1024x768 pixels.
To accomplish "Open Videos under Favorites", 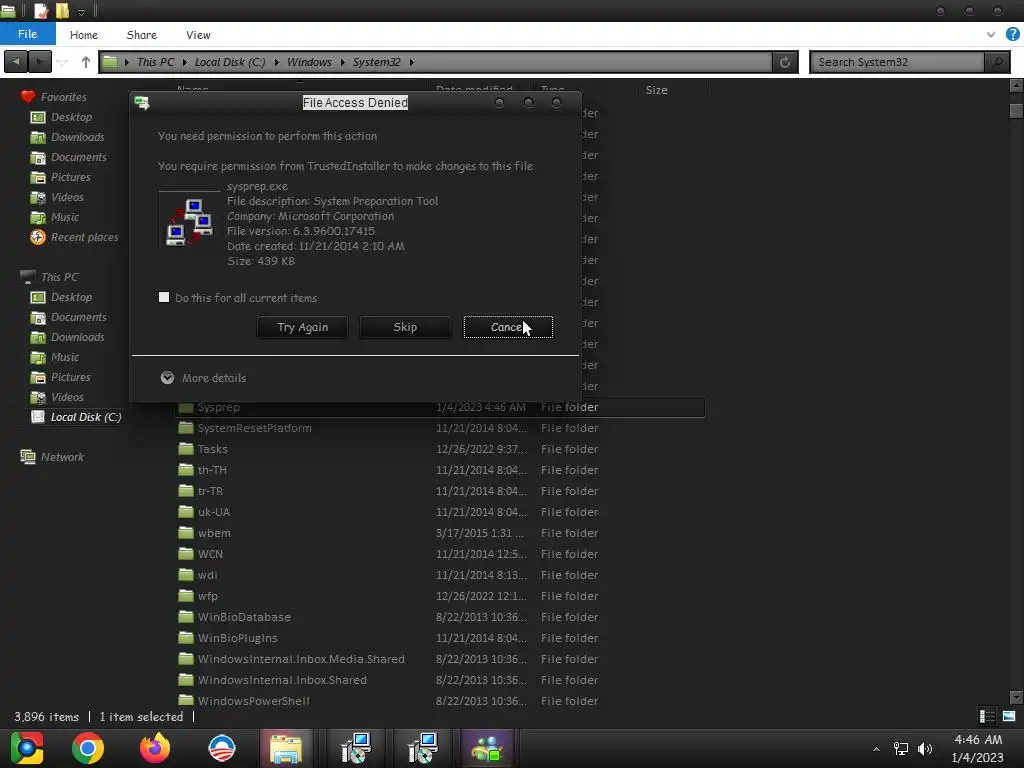I will 67,197.
